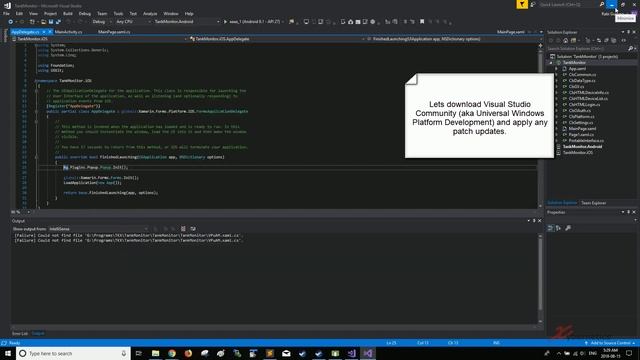The width and height of the screenshot is (640, 360).
Task: Click the feedback notification flag icon
Action: [522, 4]
